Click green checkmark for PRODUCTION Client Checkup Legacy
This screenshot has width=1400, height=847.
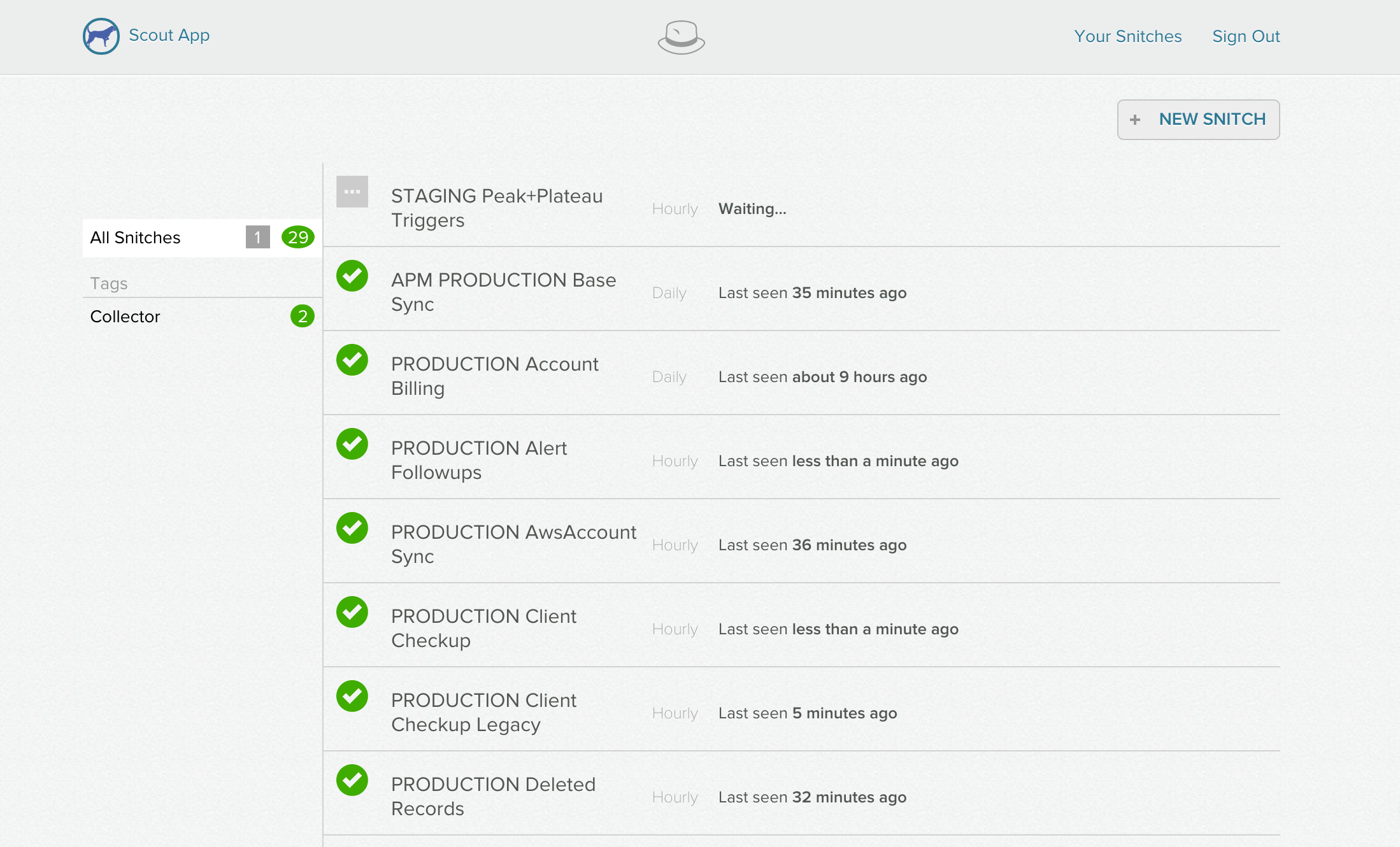click(x=352, y=696)
